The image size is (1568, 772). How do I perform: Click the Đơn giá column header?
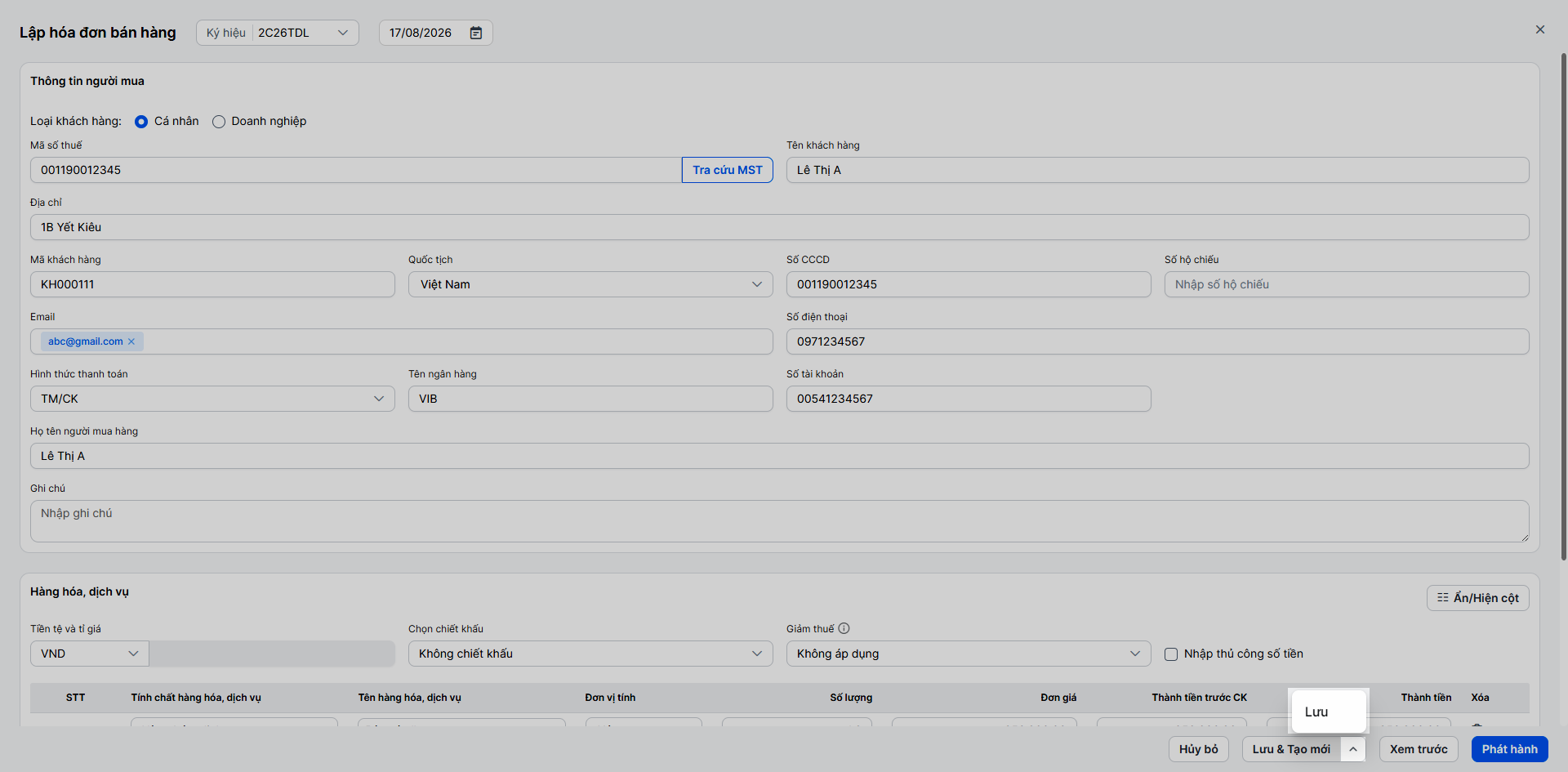click(x=1058, y=698)
